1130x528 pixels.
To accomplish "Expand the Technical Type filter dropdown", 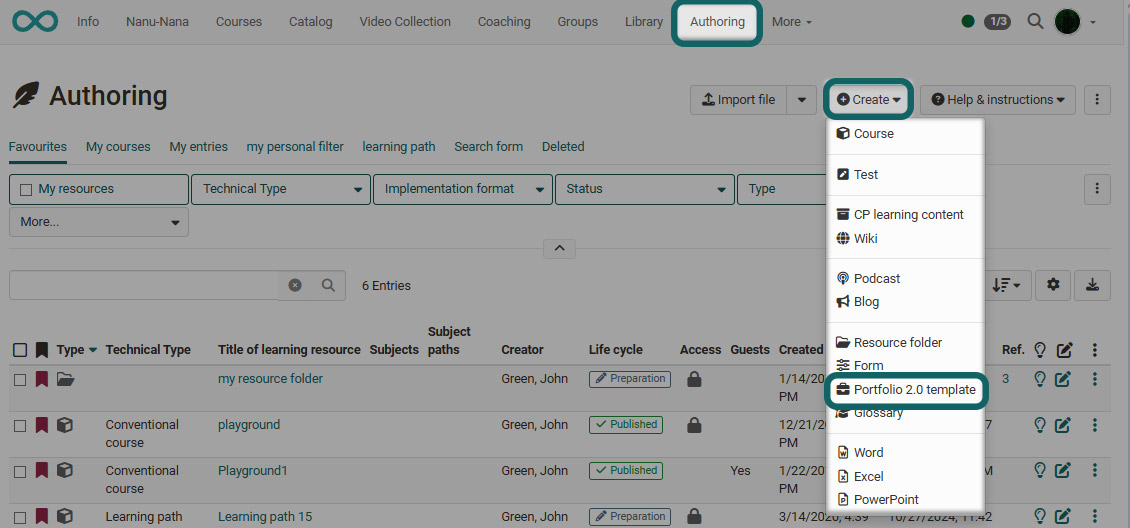I will tap(281, 189).
